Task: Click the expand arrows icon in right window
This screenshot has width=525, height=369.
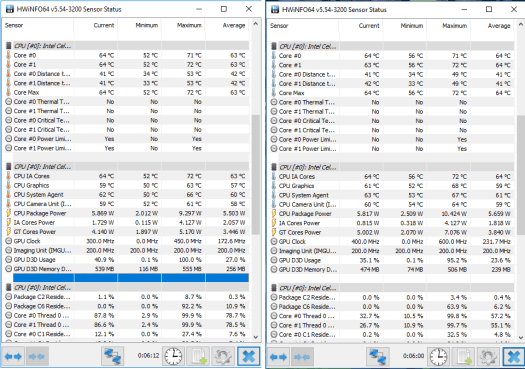Action: (x=279, y=357)
